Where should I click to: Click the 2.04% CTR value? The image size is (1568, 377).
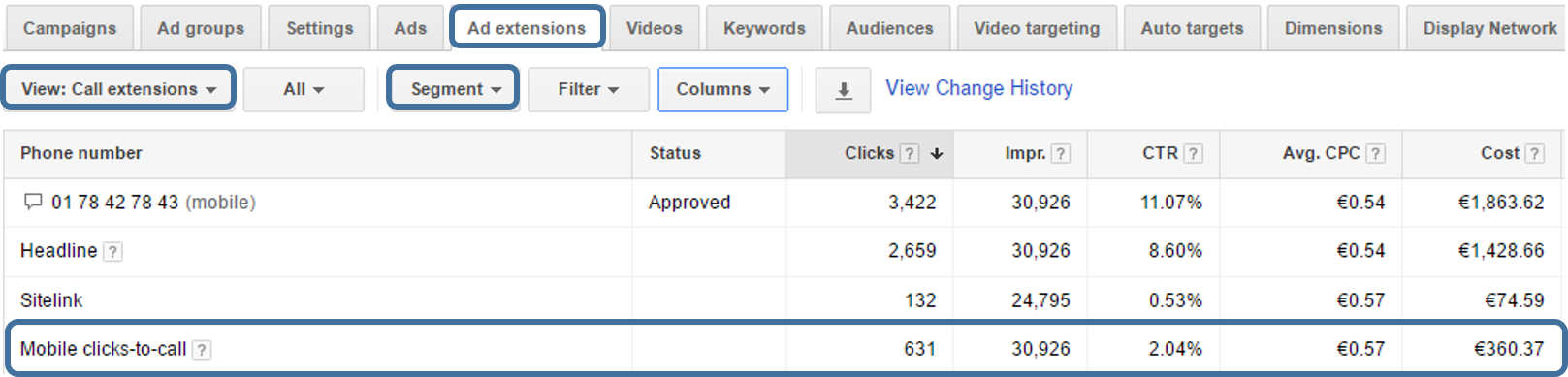click(x=1175, y=349)
